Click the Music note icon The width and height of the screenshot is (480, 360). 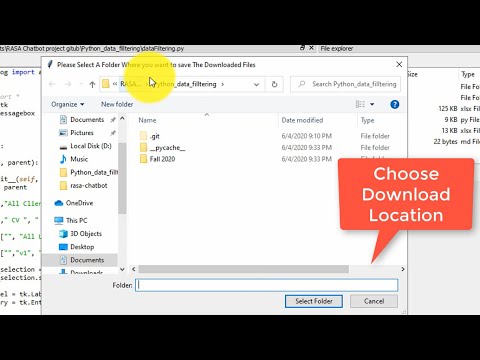pyautogui.click(x=63, y=159)
